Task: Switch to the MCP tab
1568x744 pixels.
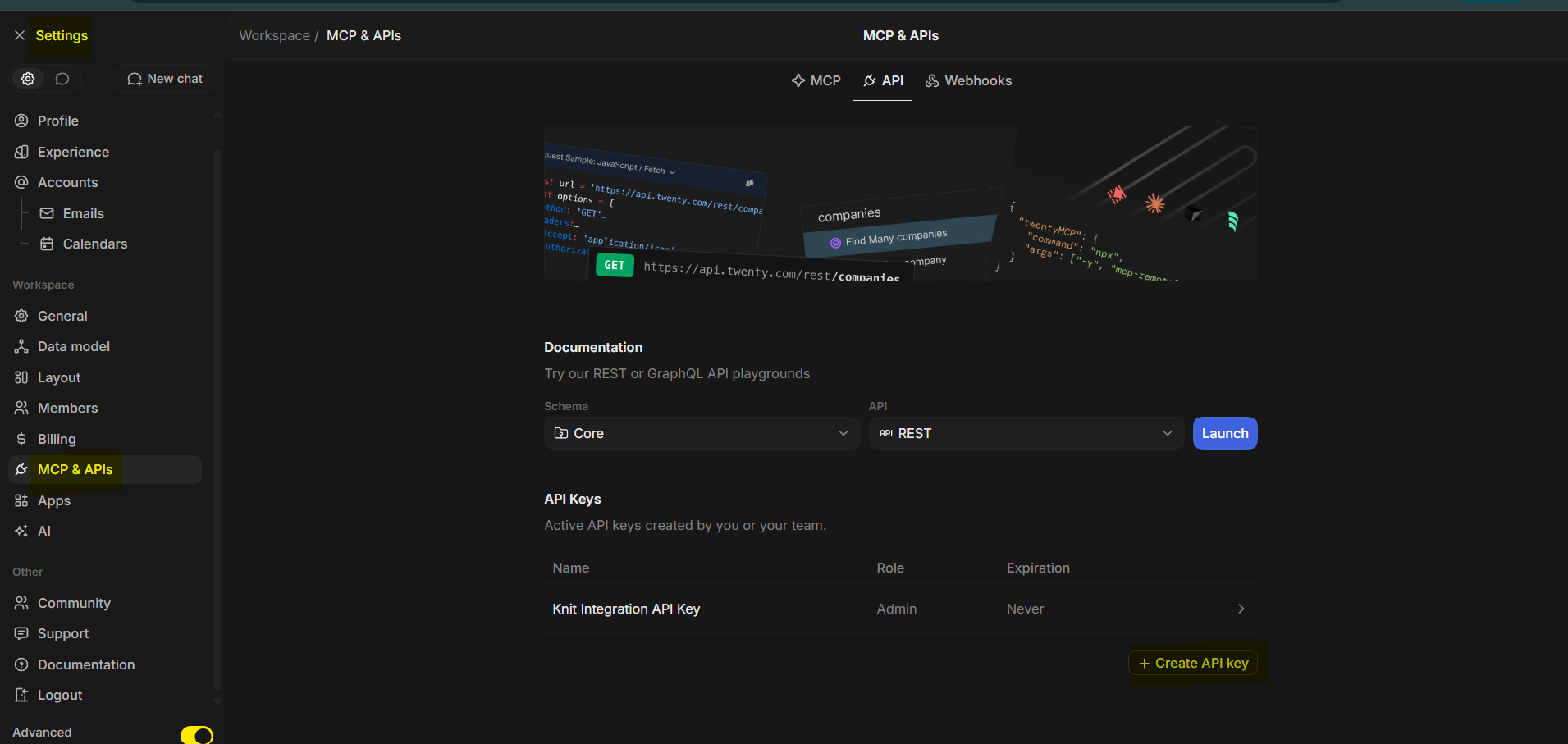Action: click(x=816, y=80)
